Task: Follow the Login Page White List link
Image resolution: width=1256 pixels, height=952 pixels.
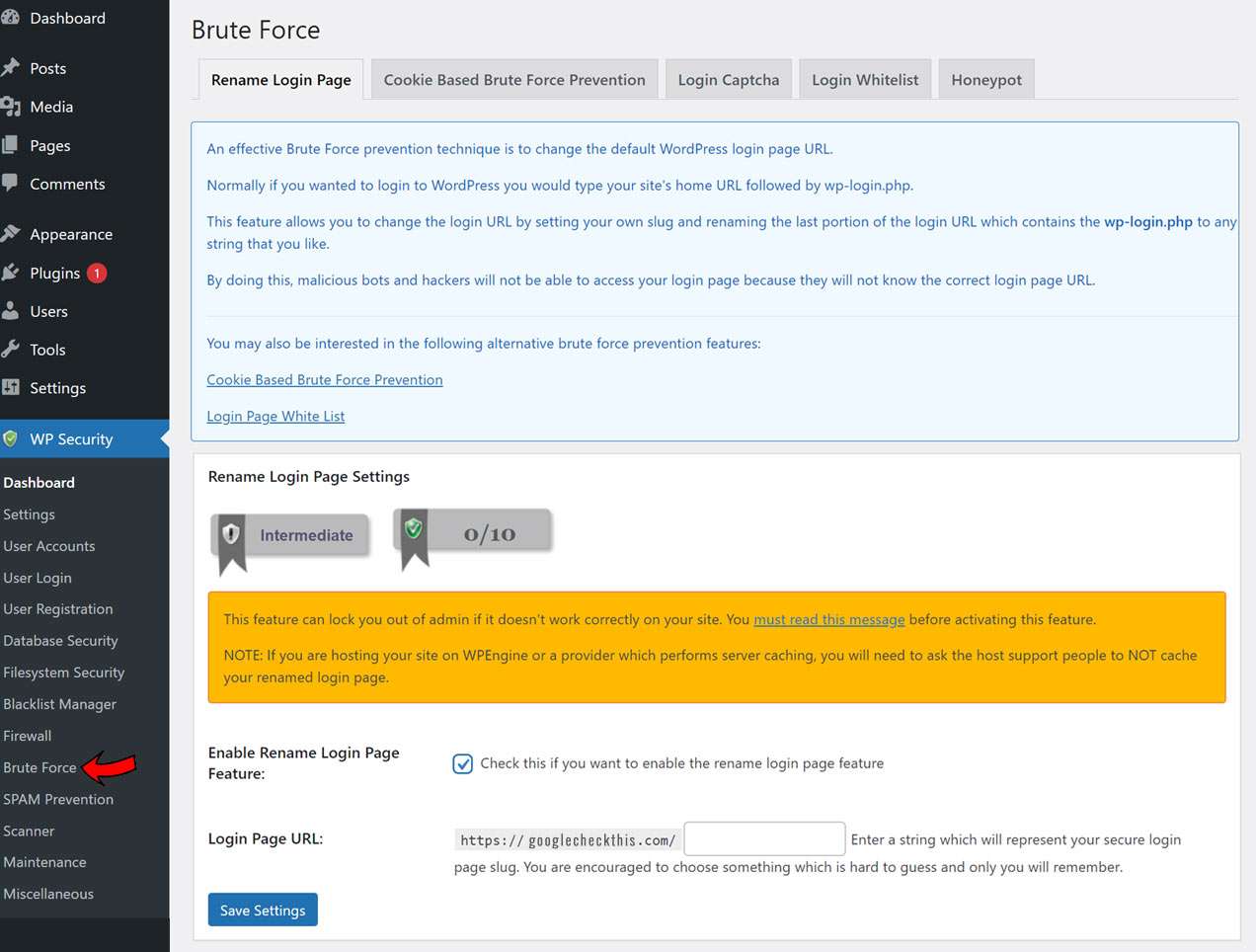Action: 275,417
